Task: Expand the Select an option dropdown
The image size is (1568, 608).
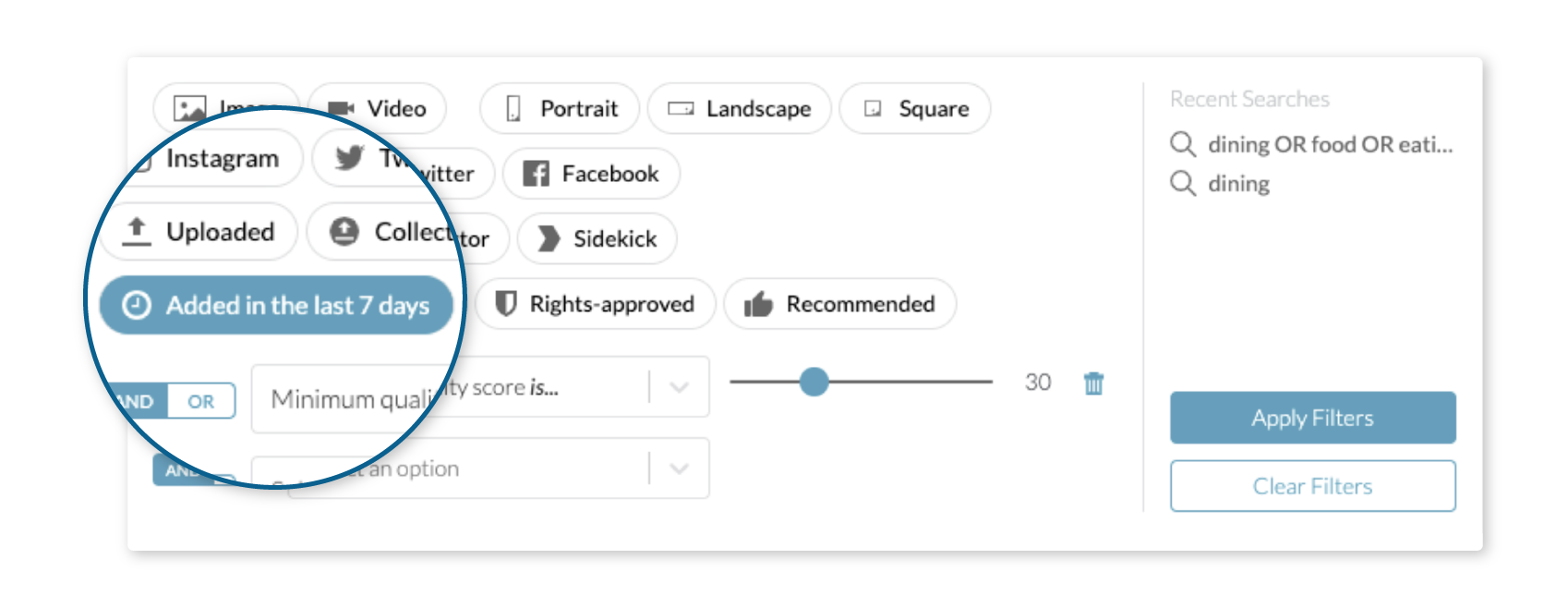Action: point(499,468)
